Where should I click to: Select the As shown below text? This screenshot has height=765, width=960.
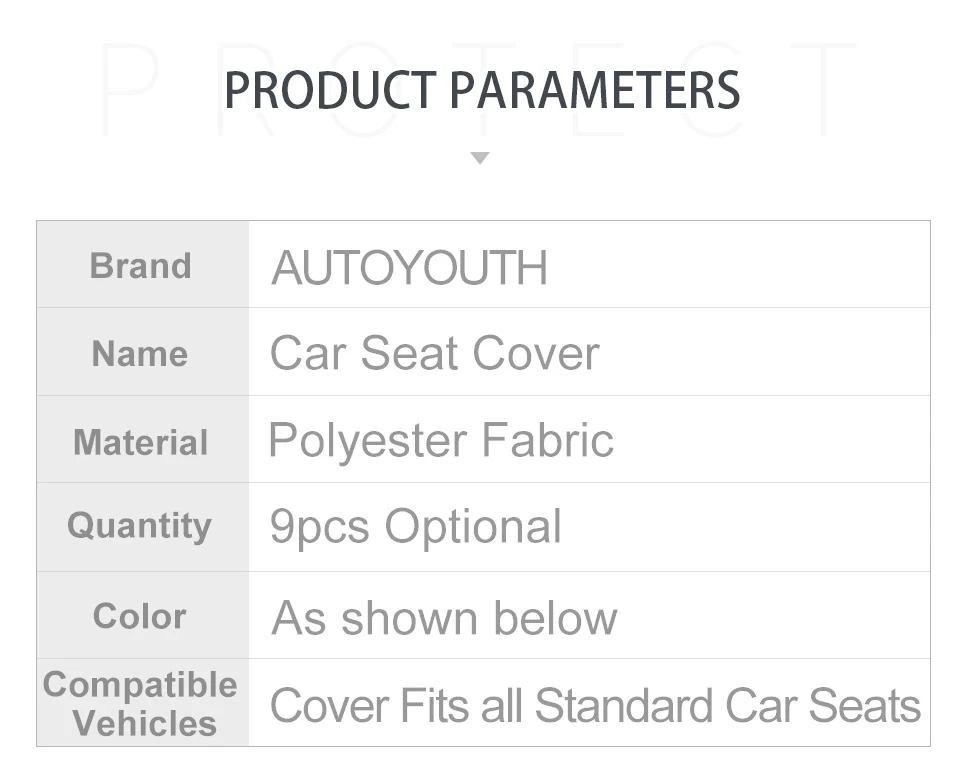coord(444,618)
